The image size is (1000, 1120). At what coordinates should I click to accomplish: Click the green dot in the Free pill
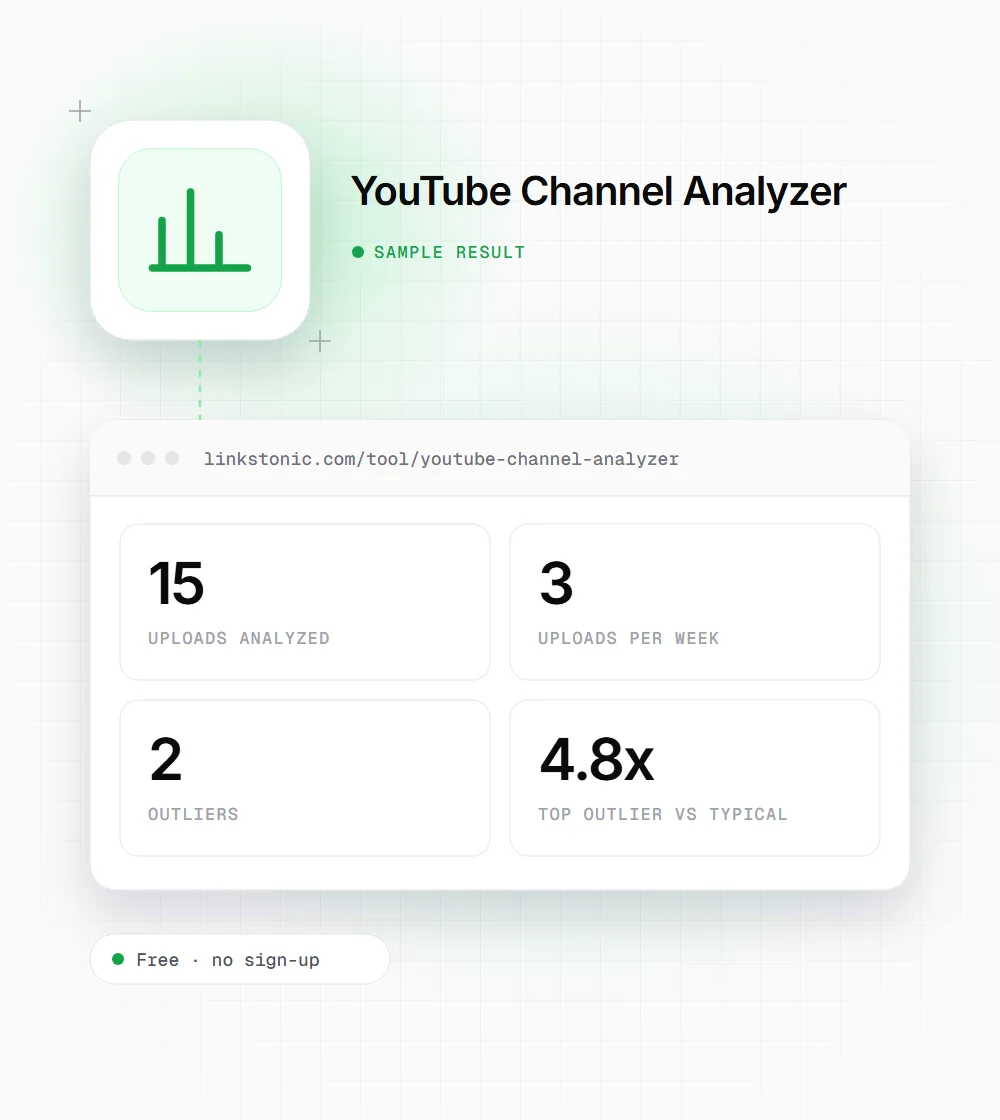tap(119, 959)
